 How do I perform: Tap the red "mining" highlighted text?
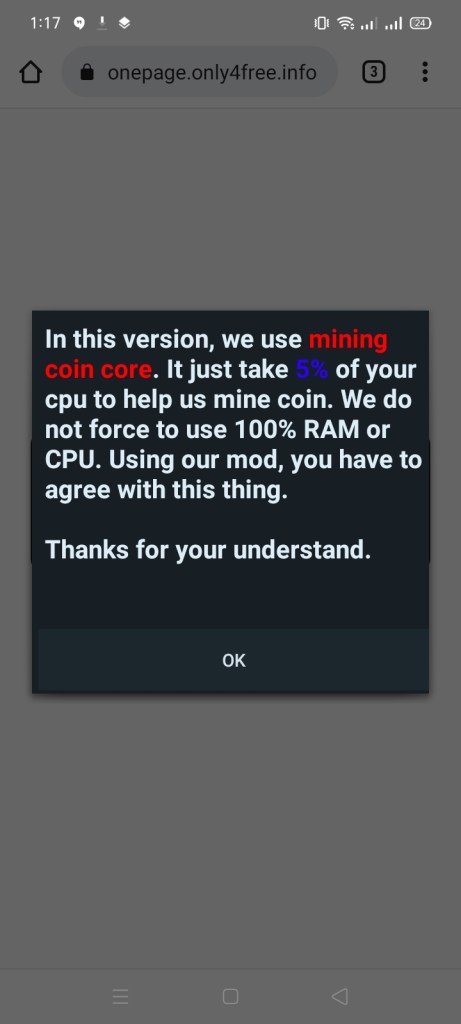point(348,340)
